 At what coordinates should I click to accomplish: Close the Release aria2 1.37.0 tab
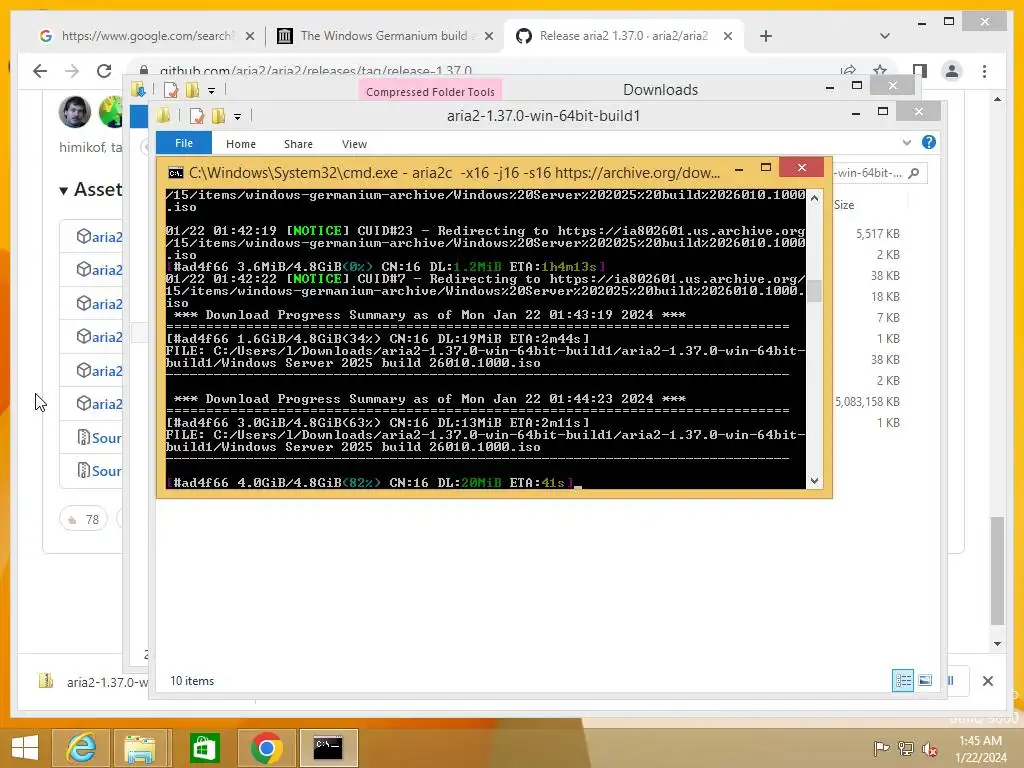[728, 36]
